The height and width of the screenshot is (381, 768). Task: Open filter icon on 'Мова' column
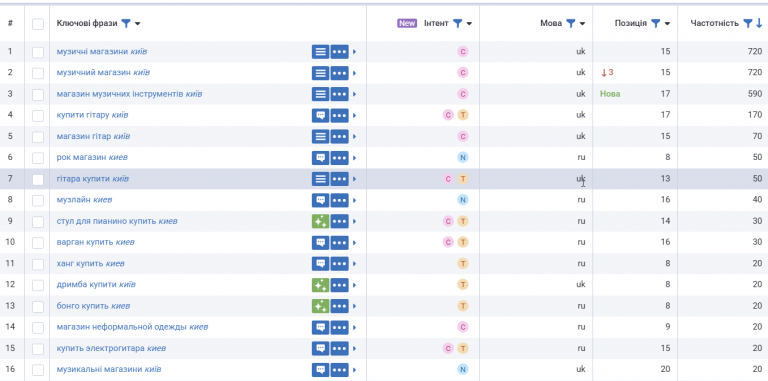571,23
